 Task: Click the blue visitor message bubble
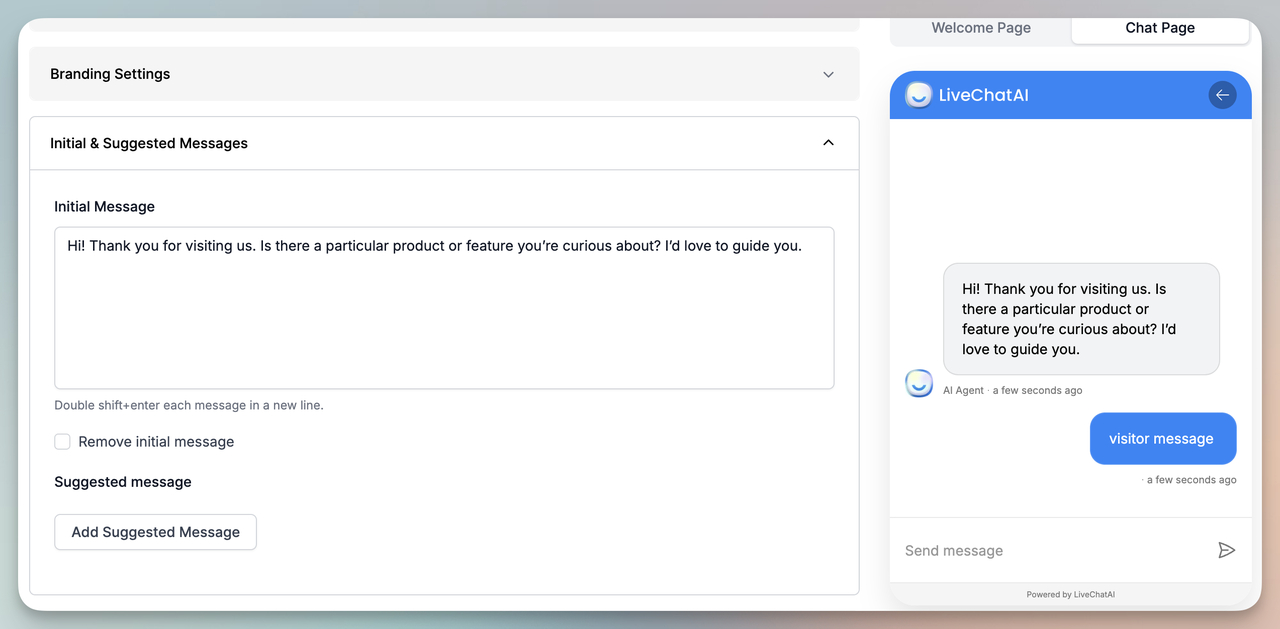tap(1163, 438)
